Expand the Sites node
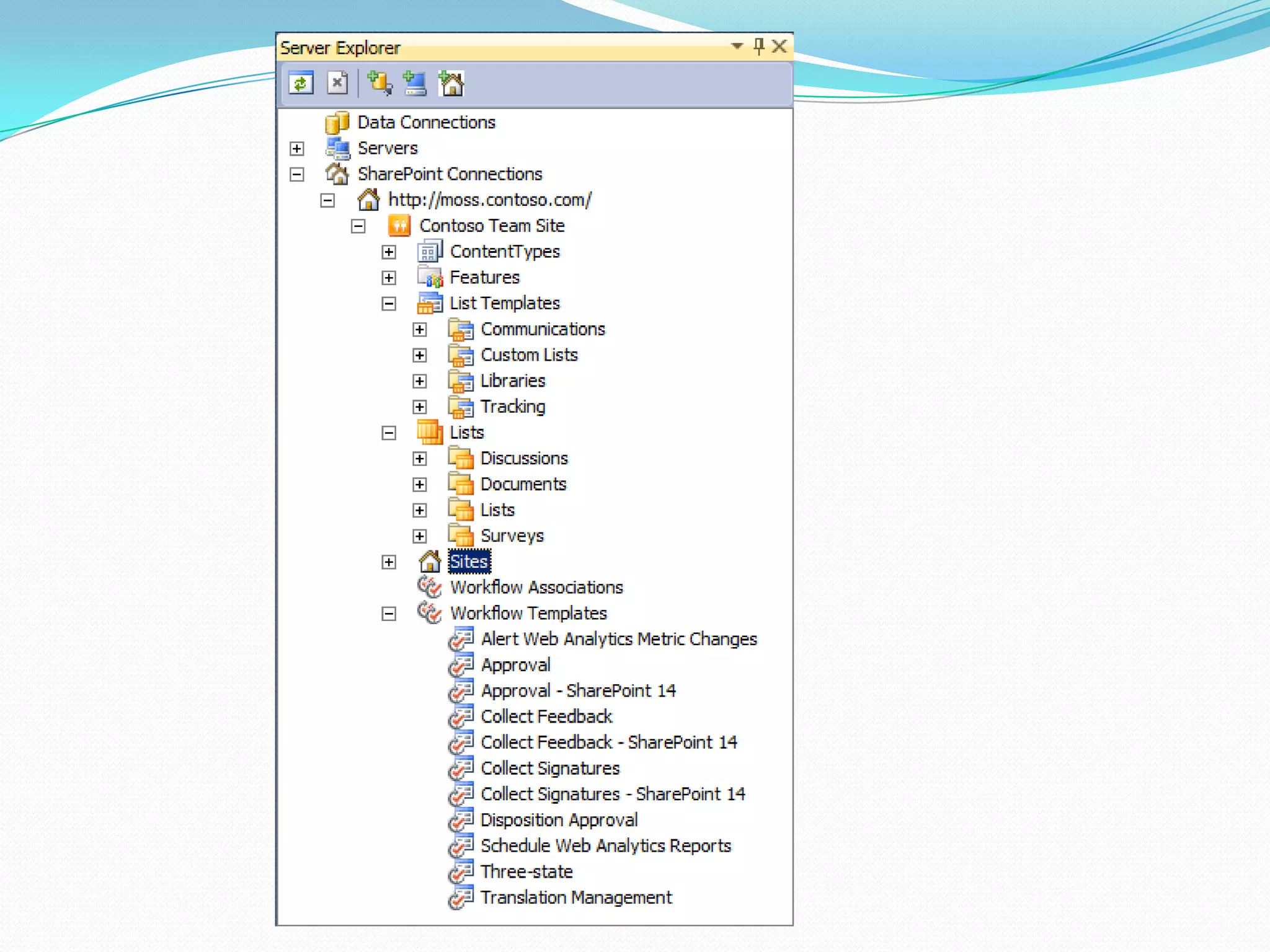 click(x=389, y=562)
